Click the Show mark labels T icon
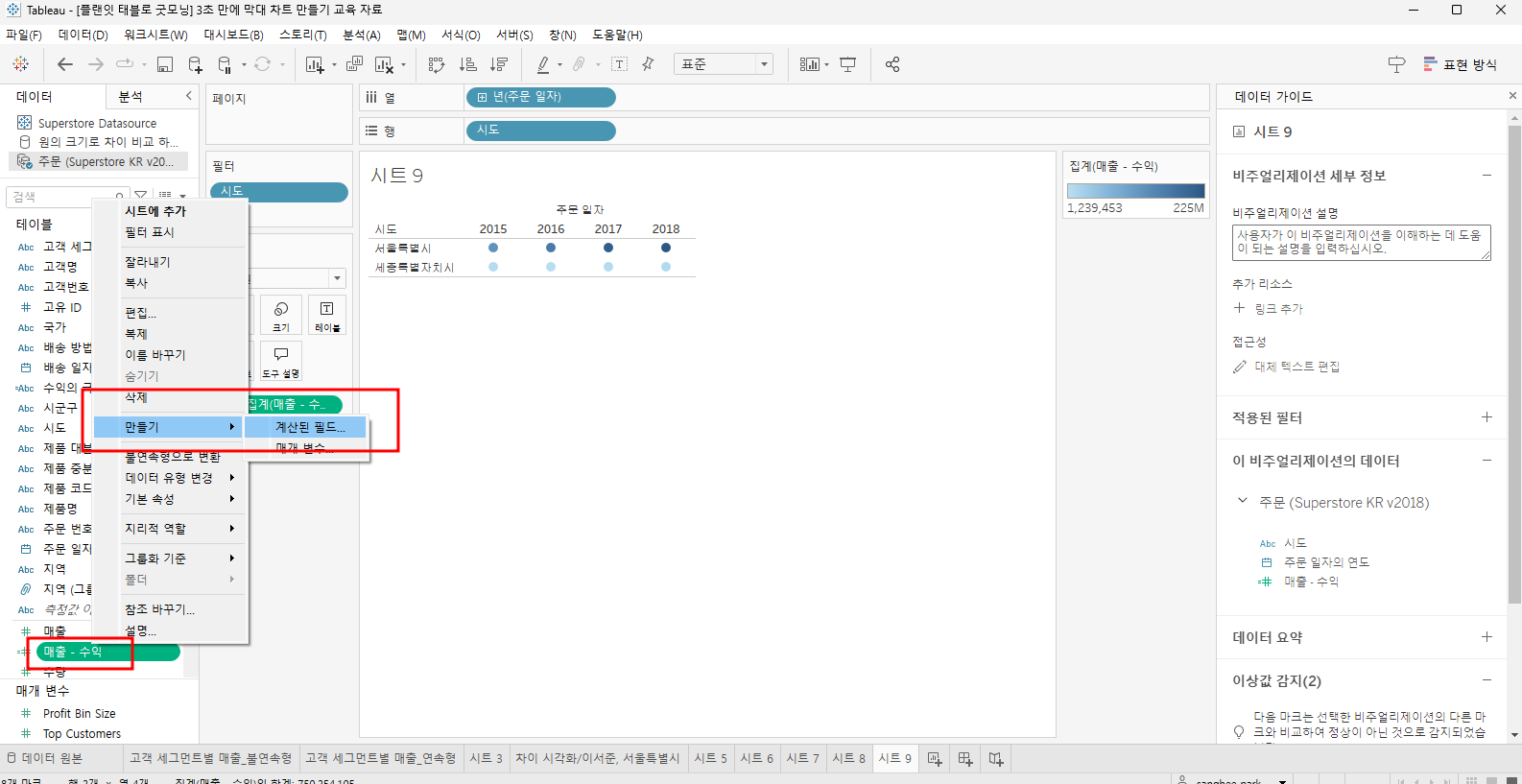Viewport: 1522px width, 784px height. [620, 64]
